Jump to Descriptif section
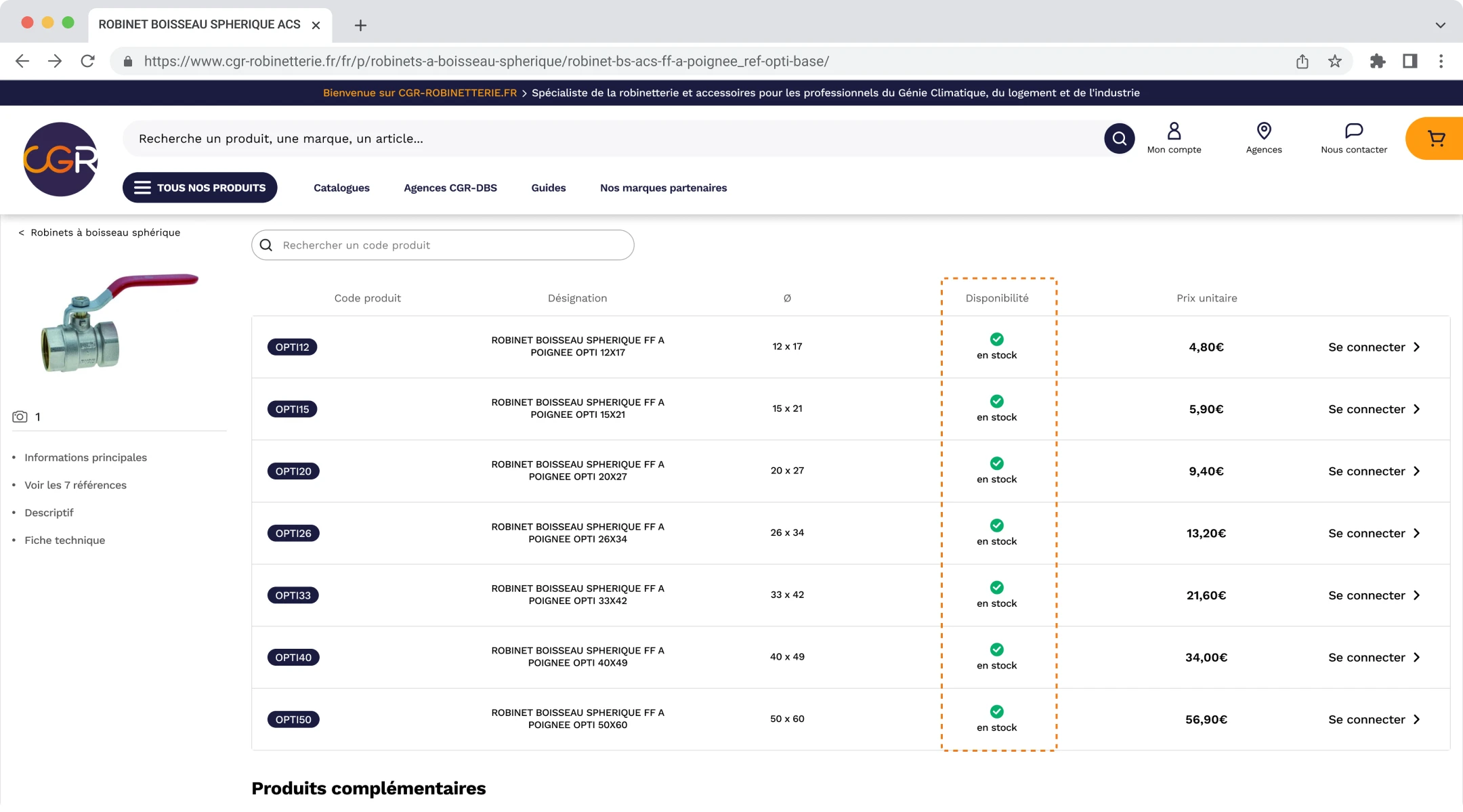1463x812 pixels. coord(49,513)
